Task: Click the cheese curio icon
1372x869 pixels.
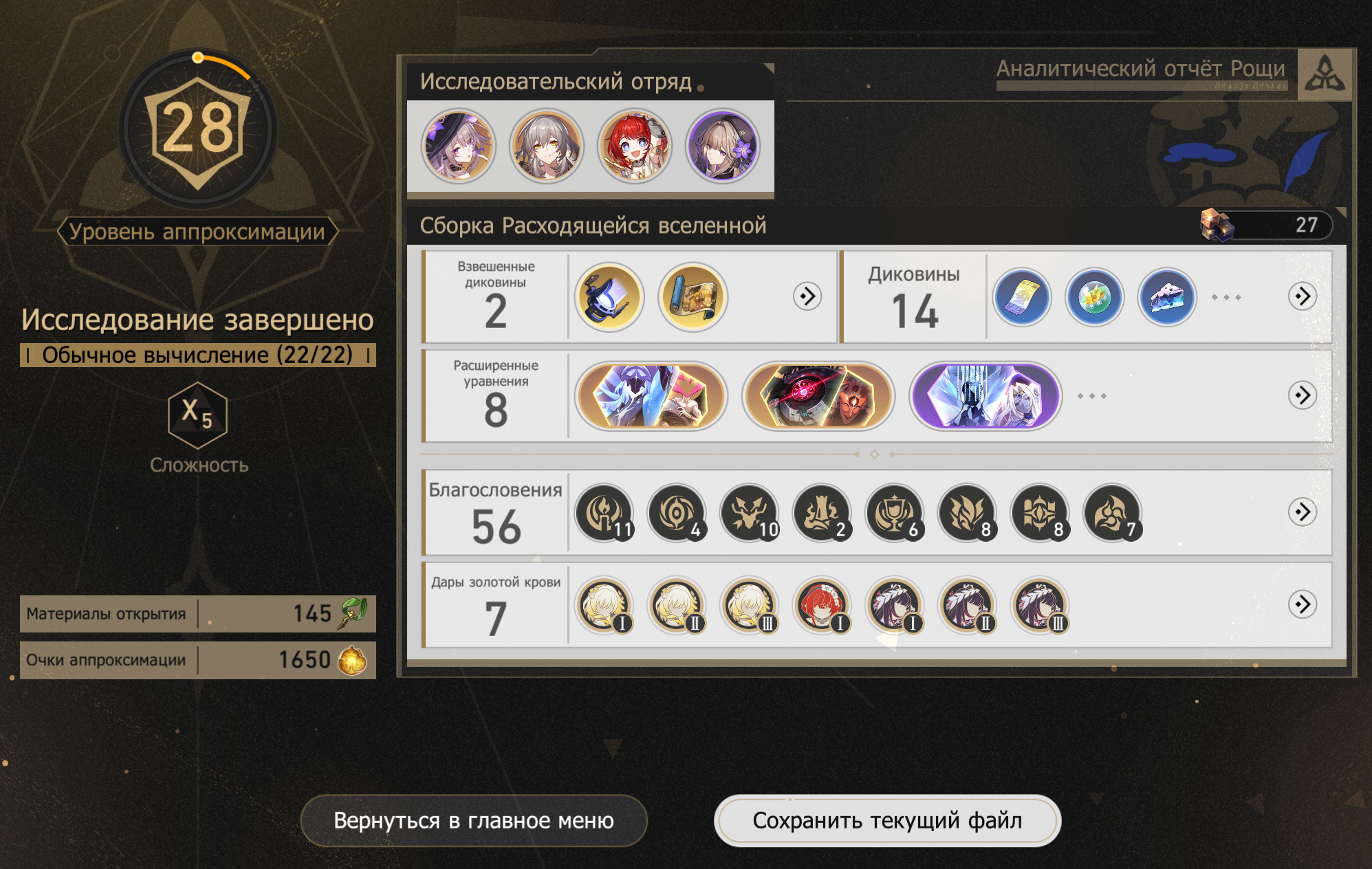Action: tap(1167, 297)
